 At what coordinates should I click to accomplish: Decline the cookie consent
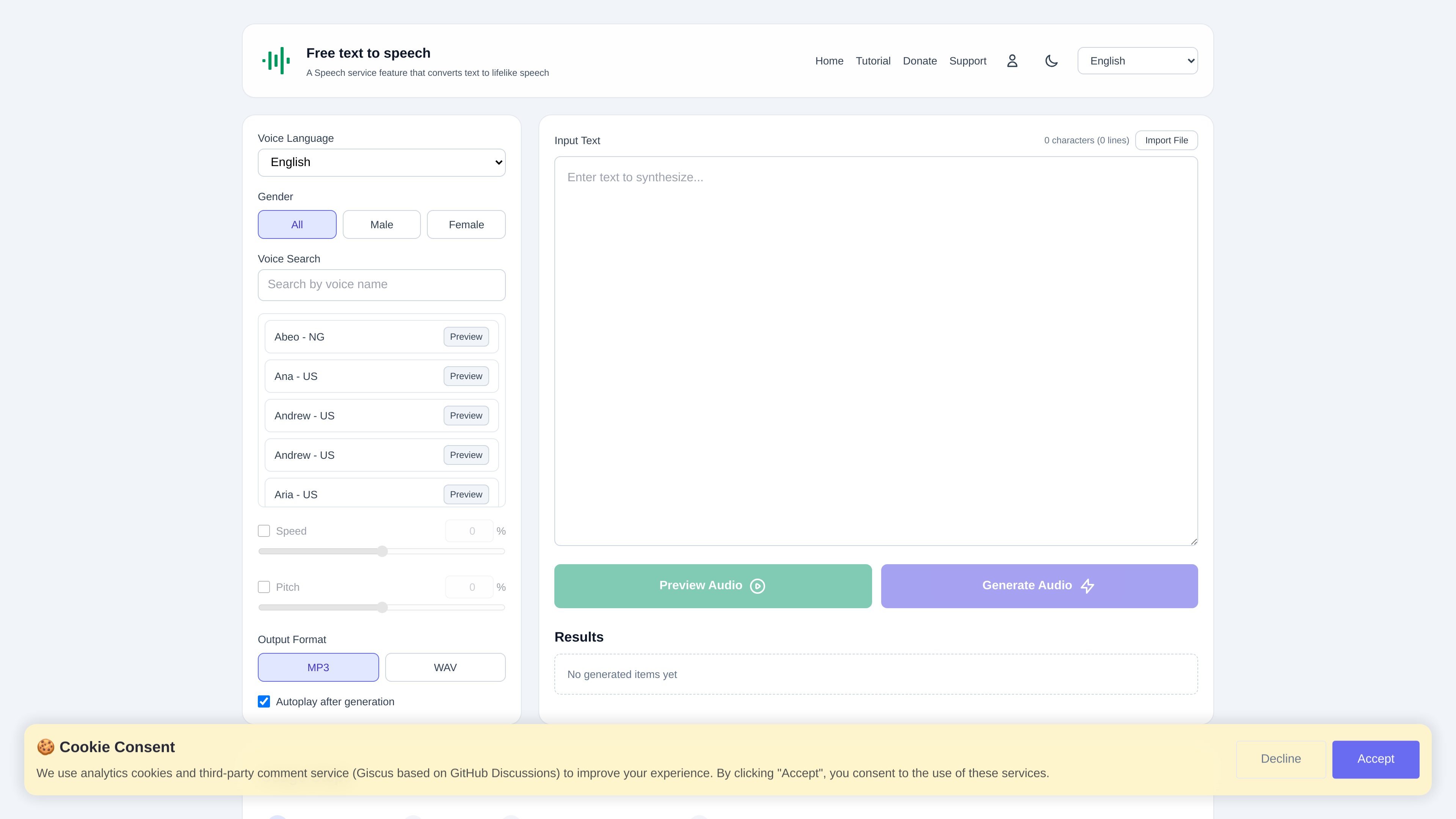coord(1281,759)
